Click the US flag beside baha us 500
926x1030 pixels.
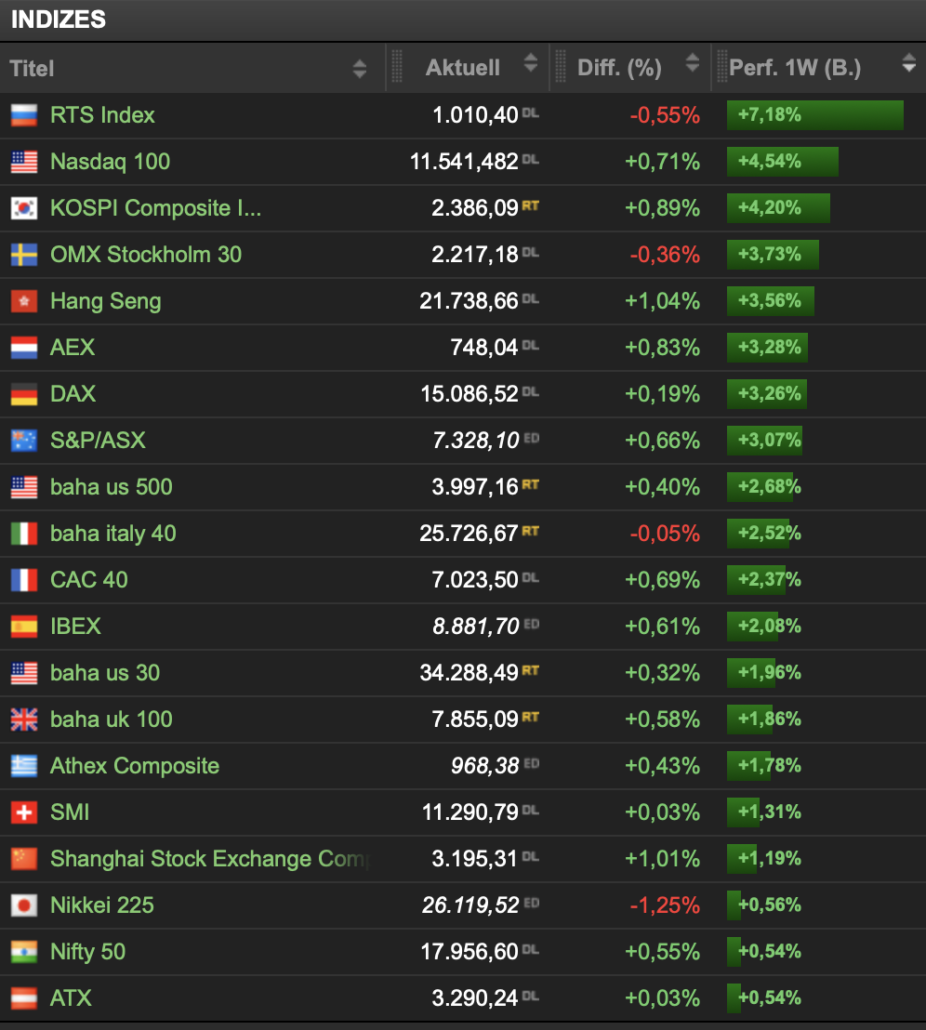click(x=24, y=487)
